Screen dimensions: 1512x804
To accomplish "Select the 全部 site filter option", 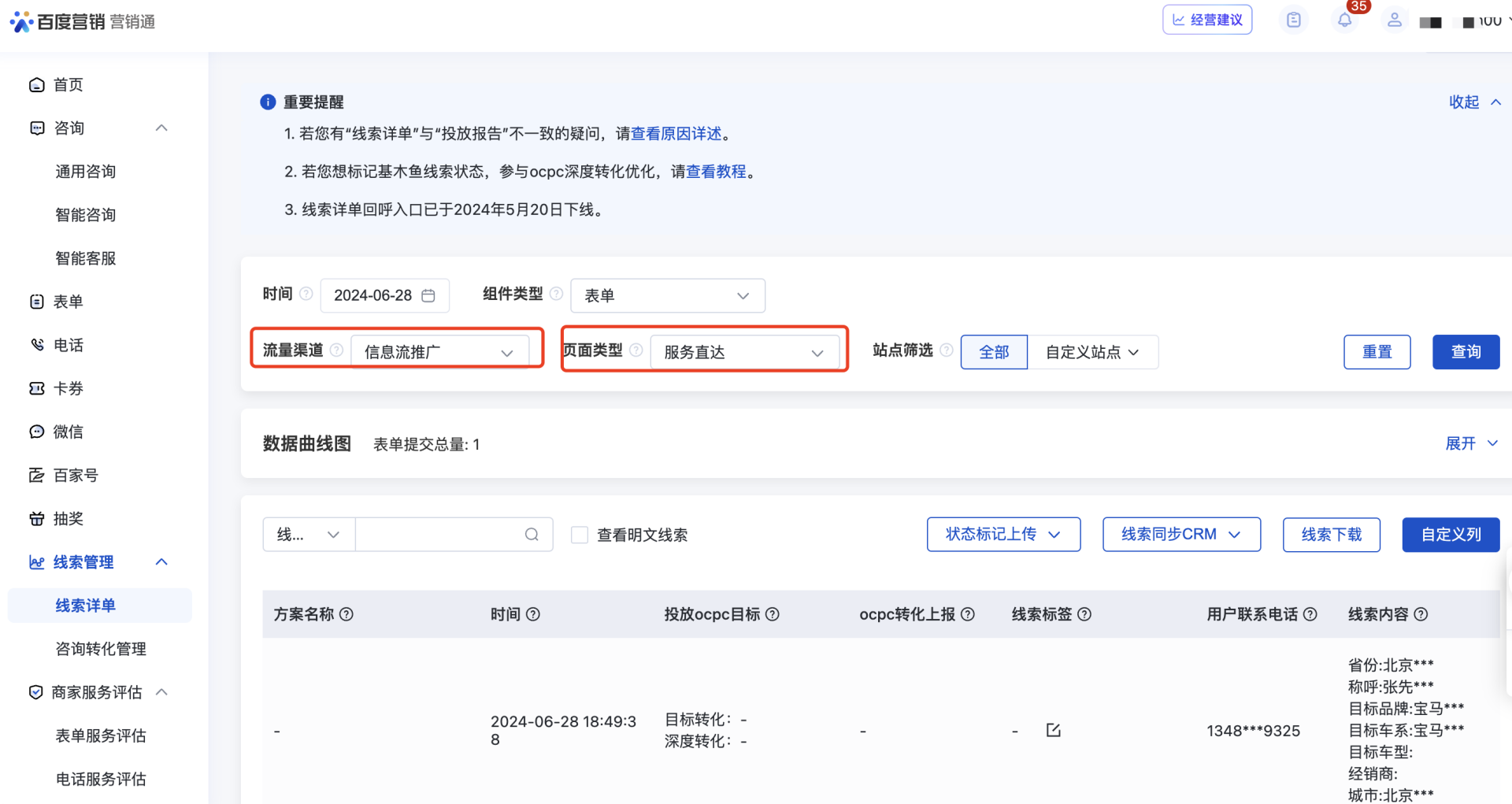I will (x=994, y=352).
